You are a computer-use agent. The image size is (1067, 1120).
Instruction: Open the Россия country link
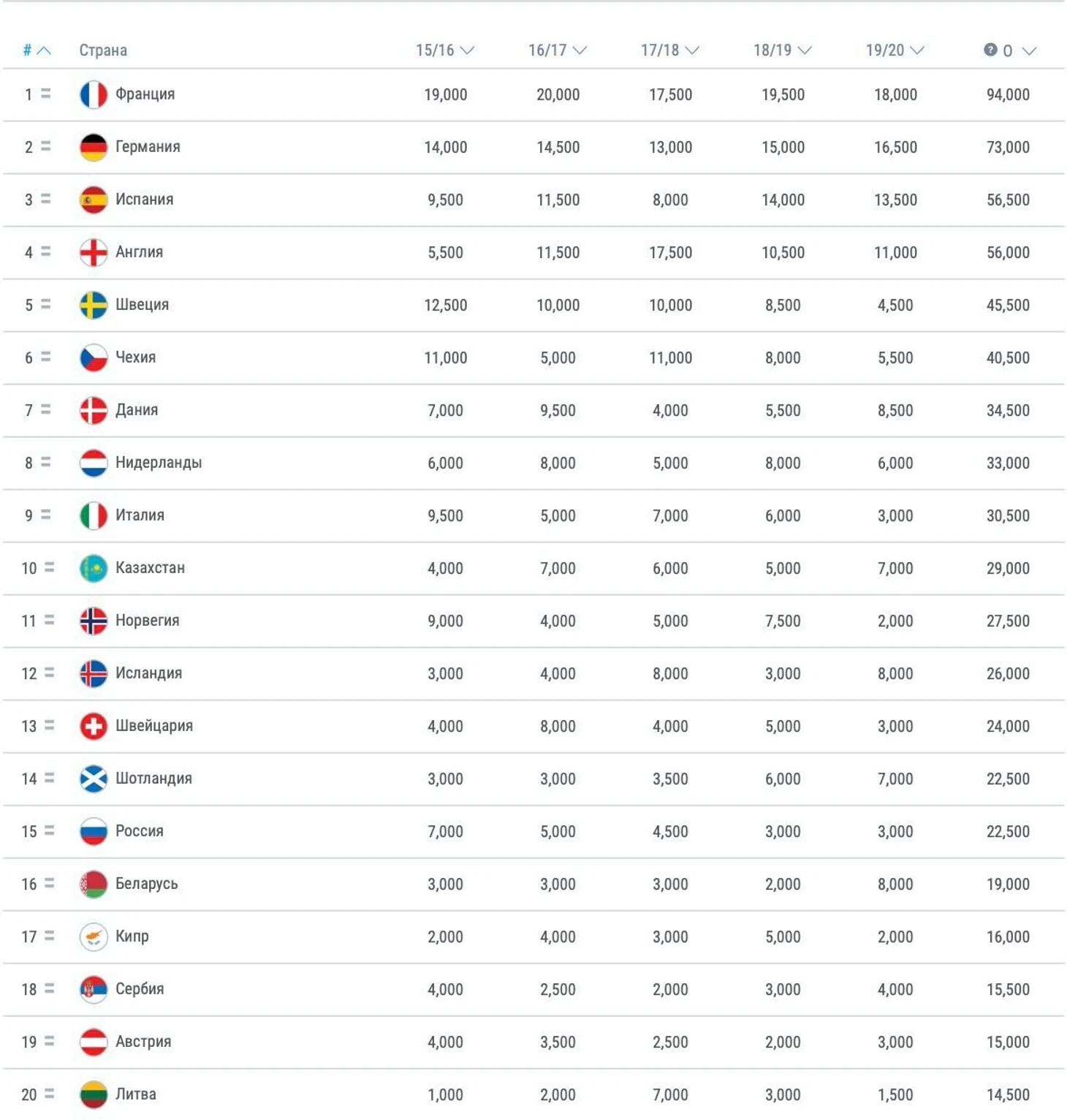(140, 831)
